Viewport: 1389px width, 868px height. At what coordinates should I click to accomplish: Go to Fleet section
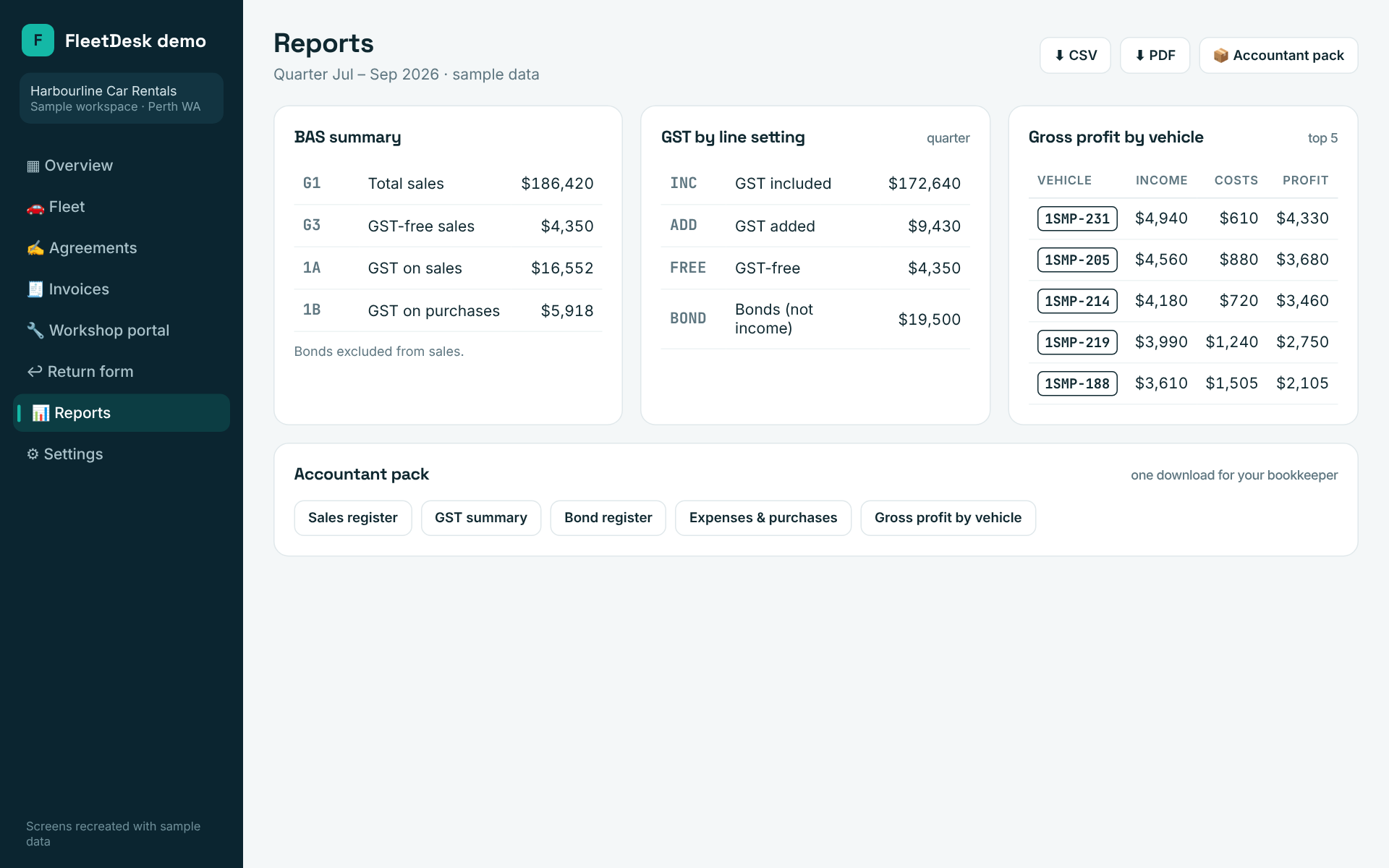click(x=122, y=207)
